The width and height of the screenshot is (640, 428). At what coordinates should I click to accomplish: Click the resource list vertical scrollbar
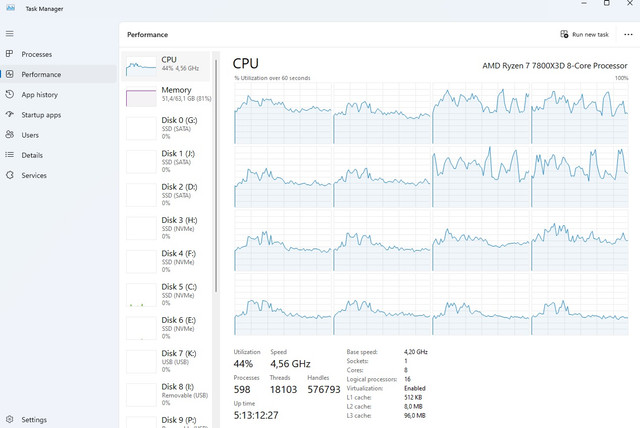(216, 175)
